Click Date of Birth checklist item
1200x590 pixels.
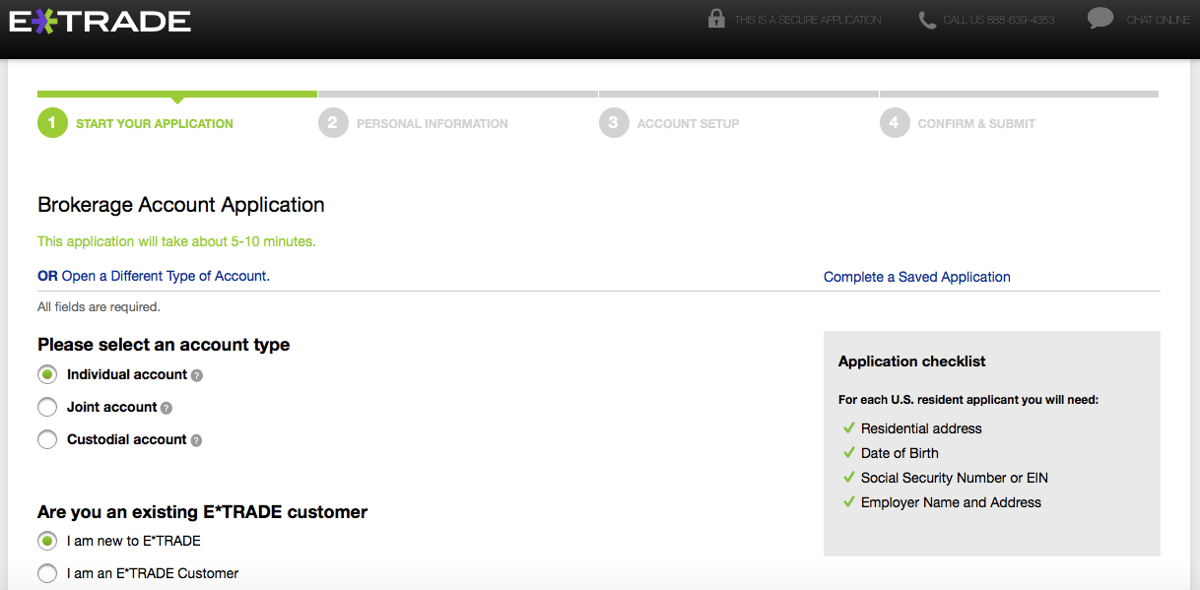(x=899, y=453)
